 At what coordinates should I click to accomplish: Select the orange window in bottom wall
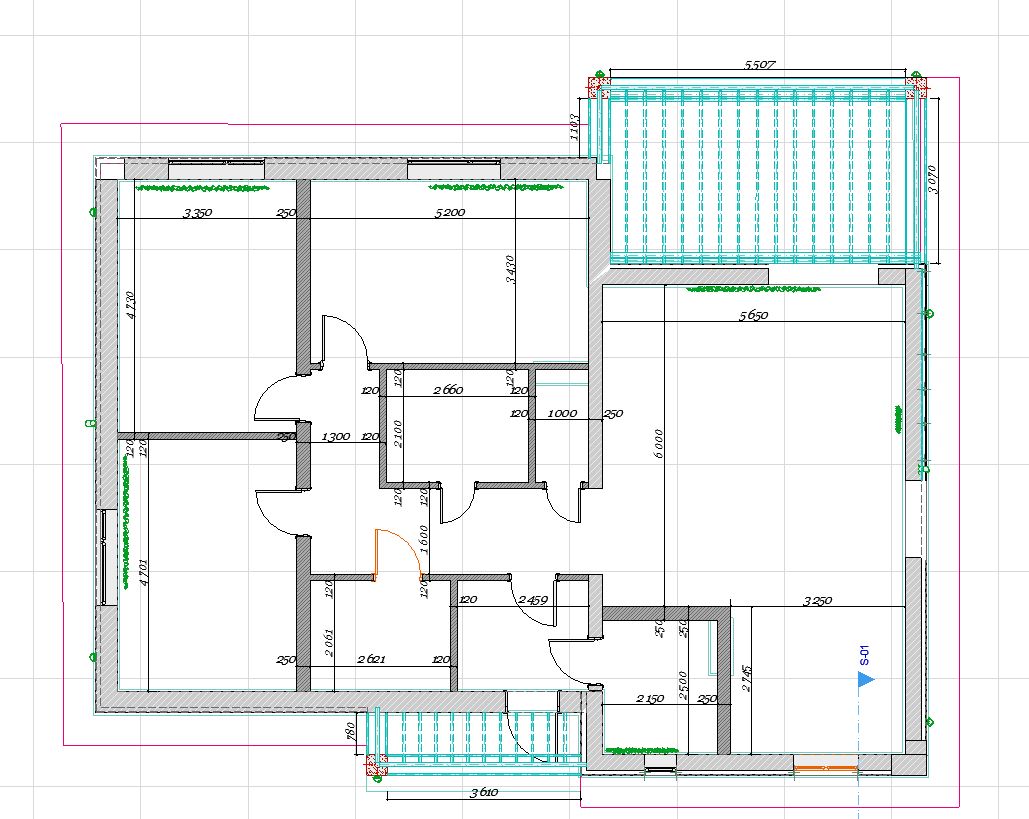point(826,767)
